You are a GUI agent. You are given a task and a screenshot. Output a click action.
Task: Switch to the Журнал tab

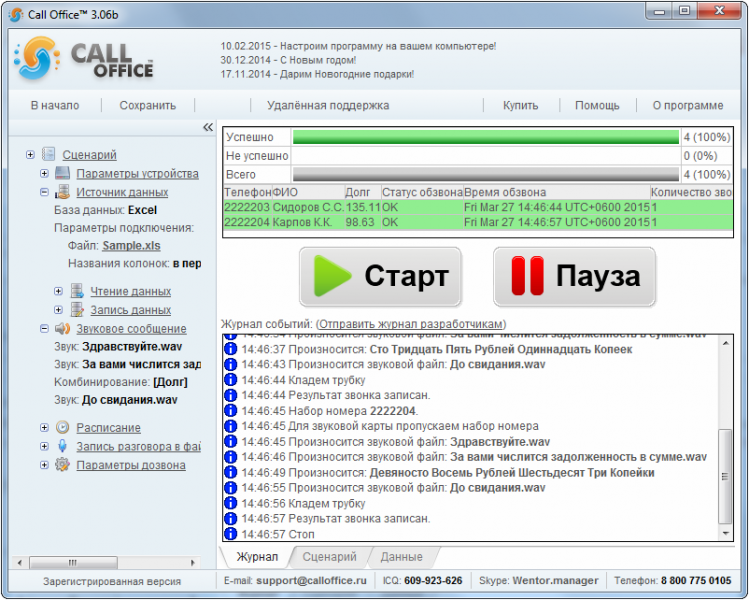click(x=257, y=557)
